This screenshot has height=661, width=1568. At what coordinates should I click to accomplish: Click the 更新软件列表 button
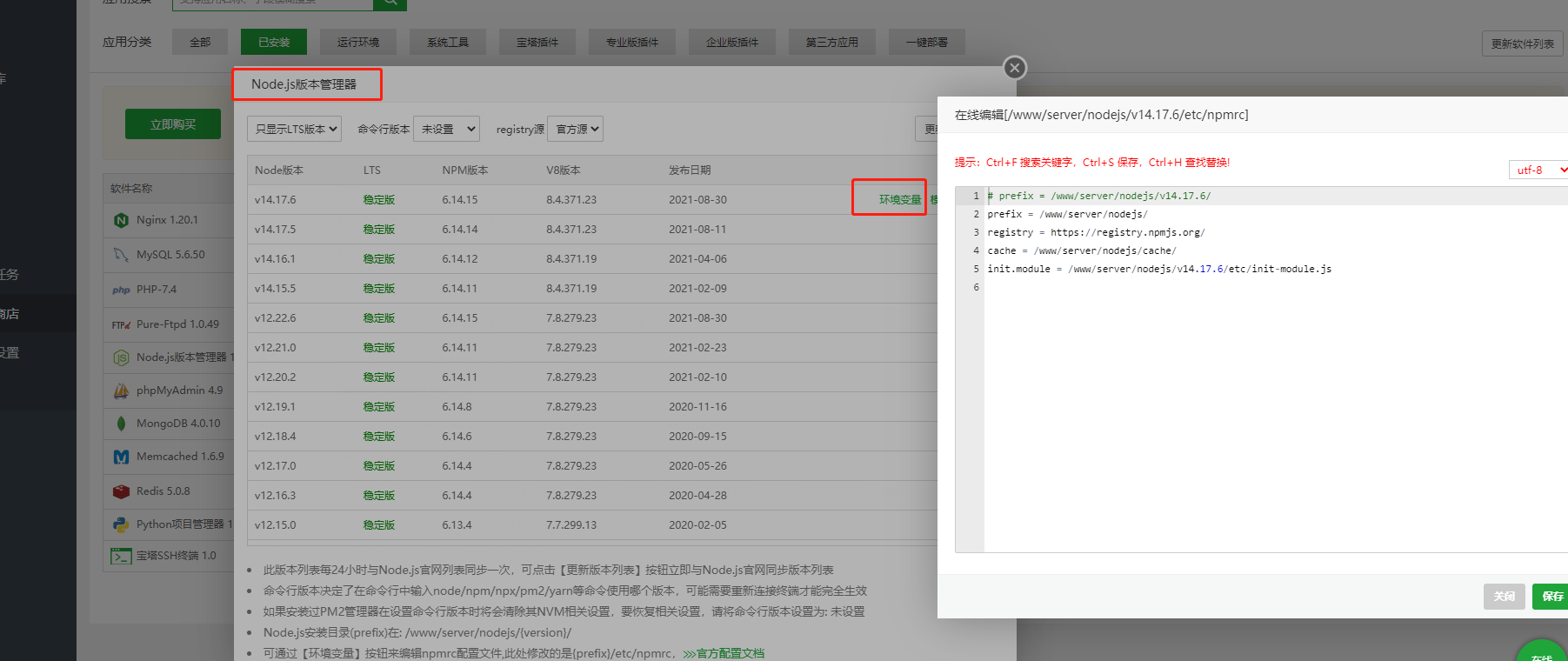[1523, 43]
